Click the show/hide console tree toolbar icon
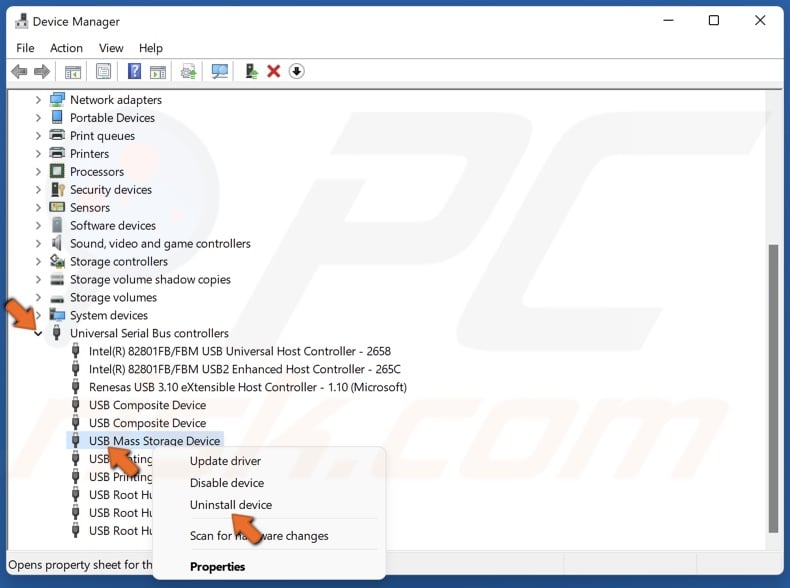The height and width of the screenshot is (588, 790). (73, 72)
